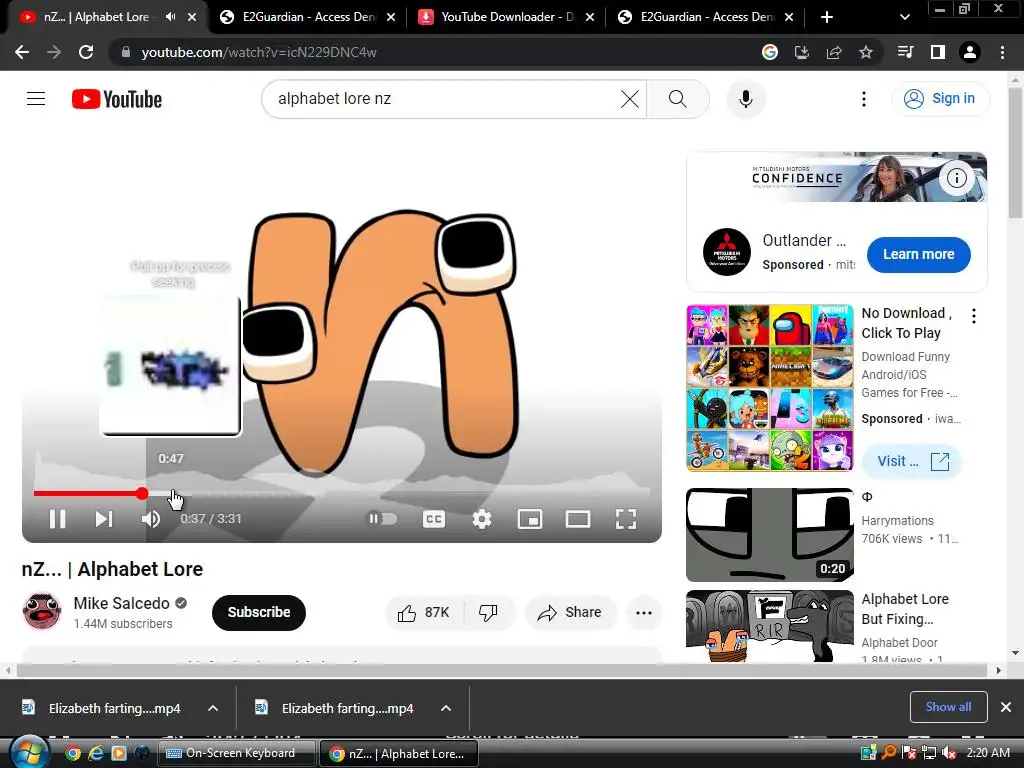Skip to next video

pyautogui.click(x=104, y=519)
